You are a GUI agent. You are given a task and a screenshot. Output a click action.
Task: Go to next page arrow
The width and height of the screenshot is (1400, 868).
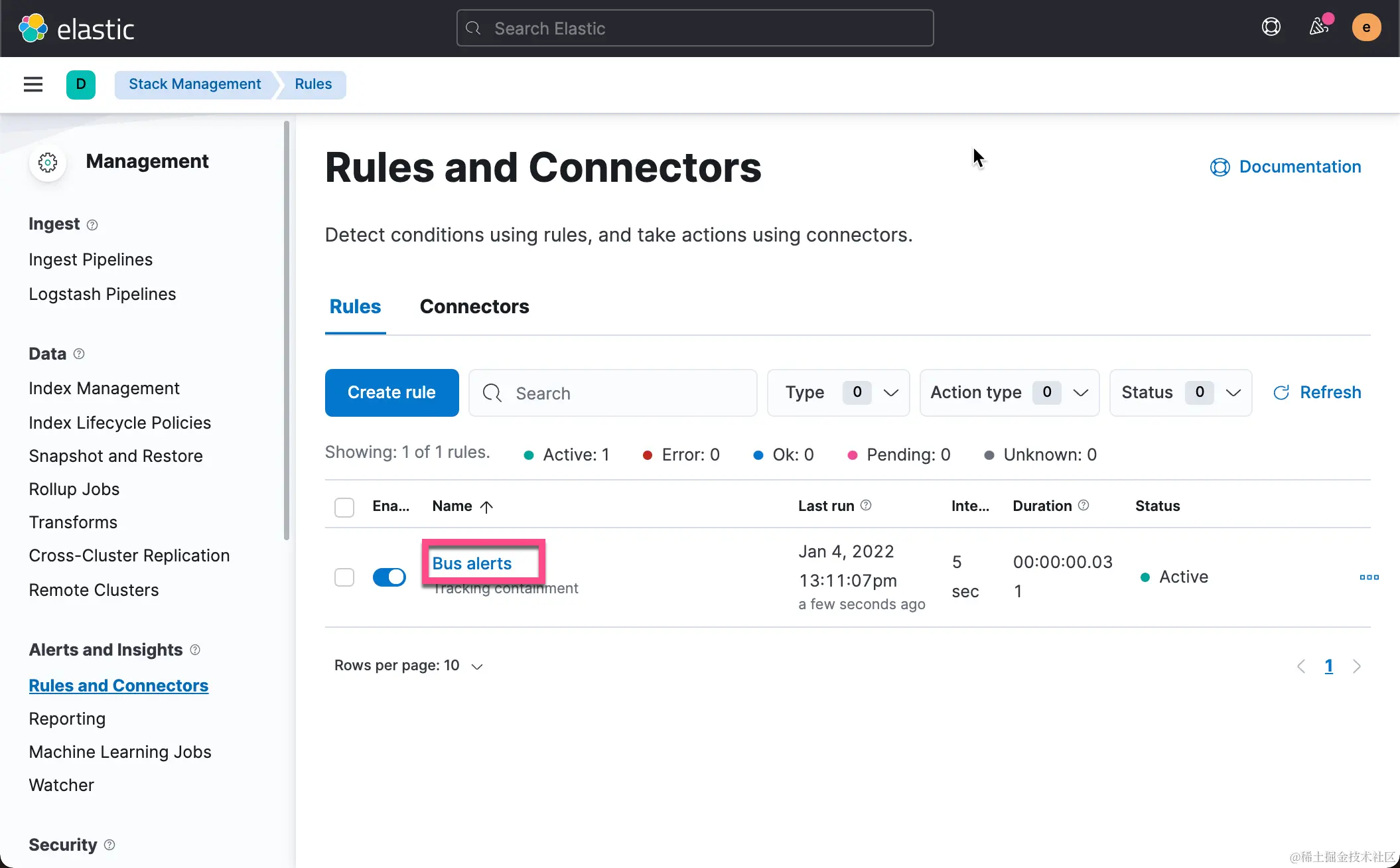tap(1357, 666)
